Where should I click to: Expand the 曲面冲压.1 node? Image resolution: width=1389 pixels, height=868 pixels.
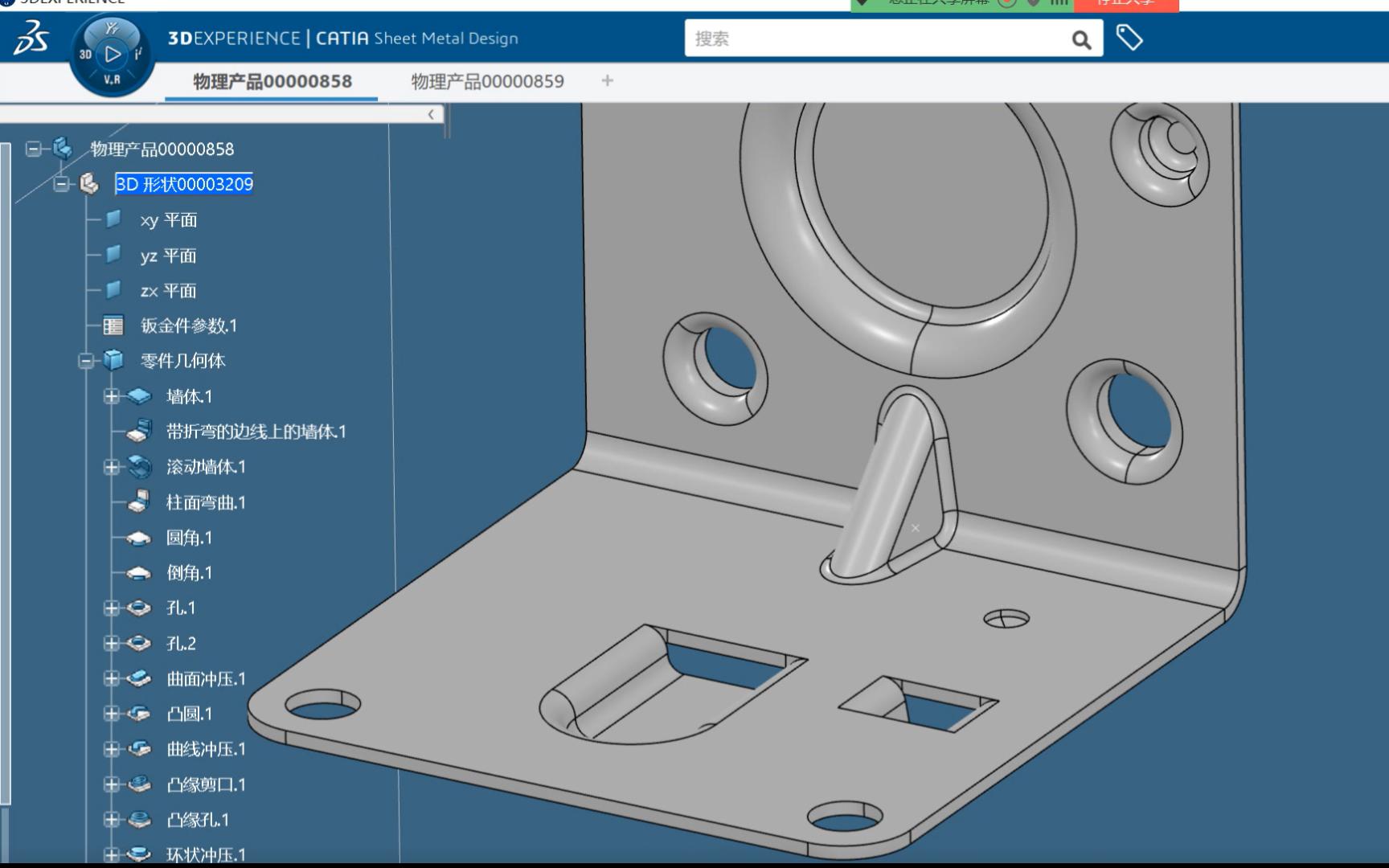[x=112, y=679]
